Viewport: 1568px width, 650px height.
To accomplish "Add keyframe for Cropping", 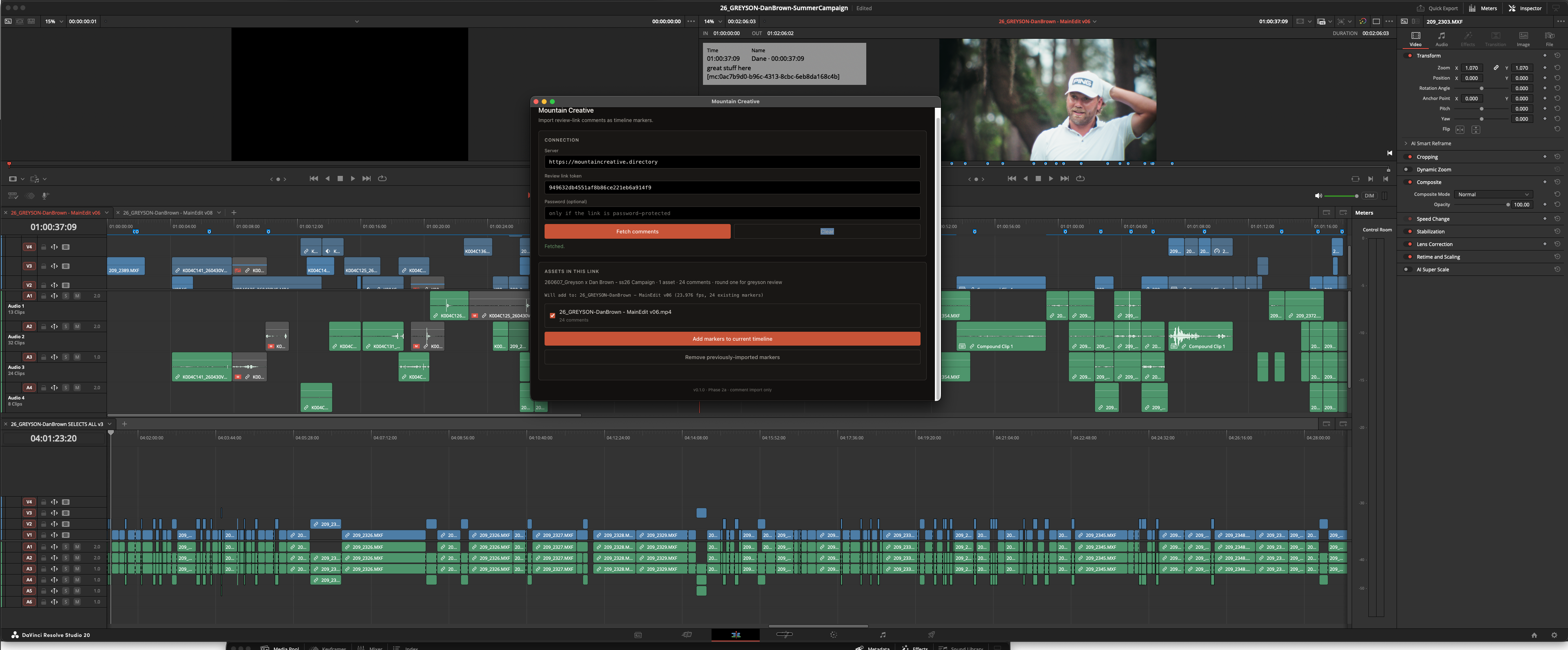I will (x=1544, y=156).
